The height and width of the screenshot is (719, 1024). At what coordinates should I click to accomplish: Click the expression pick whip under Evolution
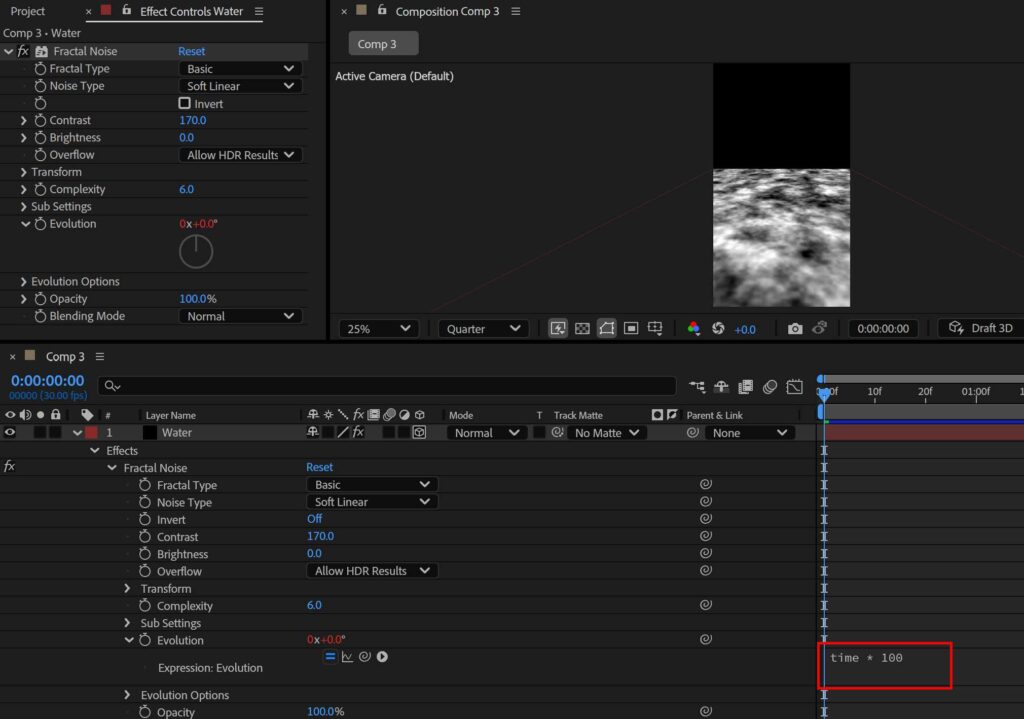click(364, 657)
